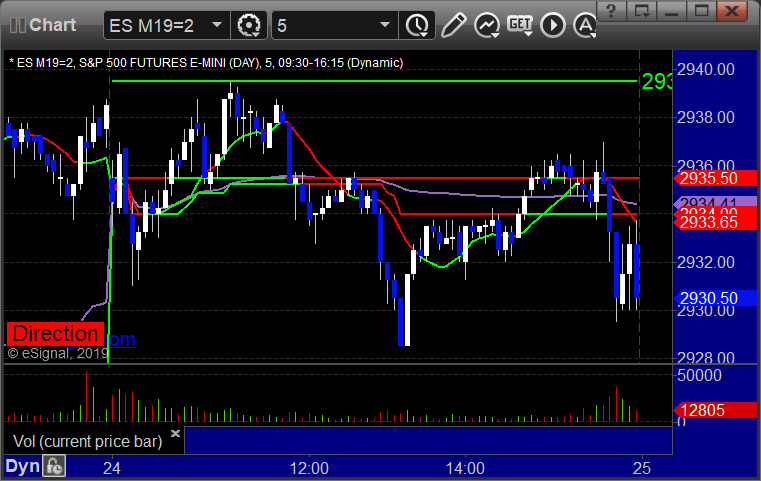The image size is (761, 481).
Task: Open the studies line-chart icon menu
Action: point(487,25)
